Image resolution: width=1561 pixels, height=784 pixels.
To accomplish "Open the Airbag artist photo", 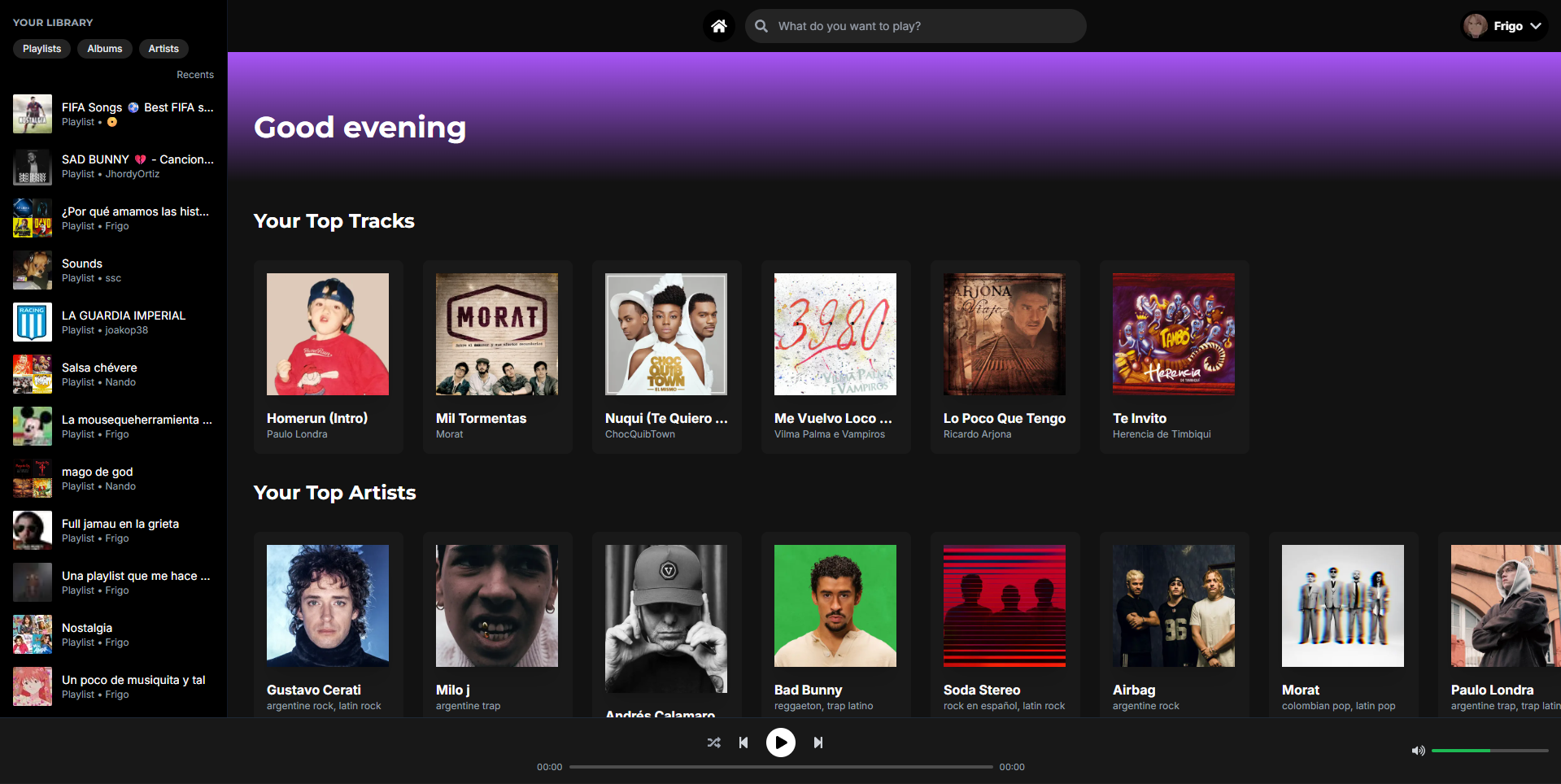I will (x=1174, y=606).
